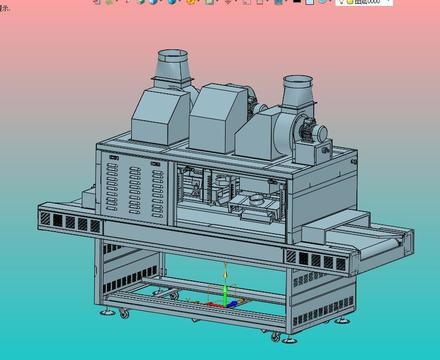The width and height of the screenshot is (440, 360).
Task: Click the document icon in top toolbar
Action: (209, 2)
